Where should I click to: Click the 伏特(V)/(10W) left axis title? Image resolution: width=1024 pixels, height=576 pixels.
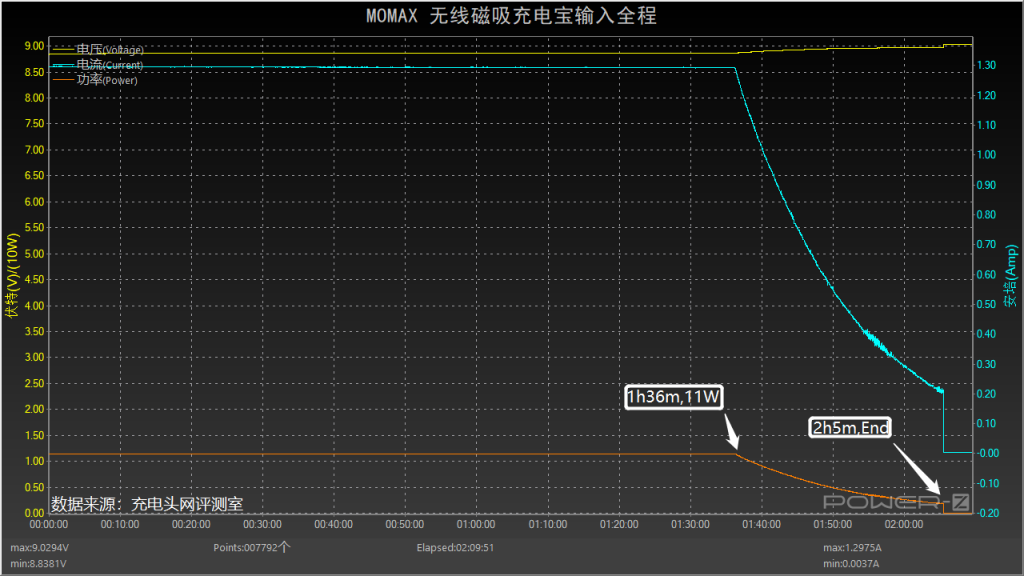tap(12, 275)
